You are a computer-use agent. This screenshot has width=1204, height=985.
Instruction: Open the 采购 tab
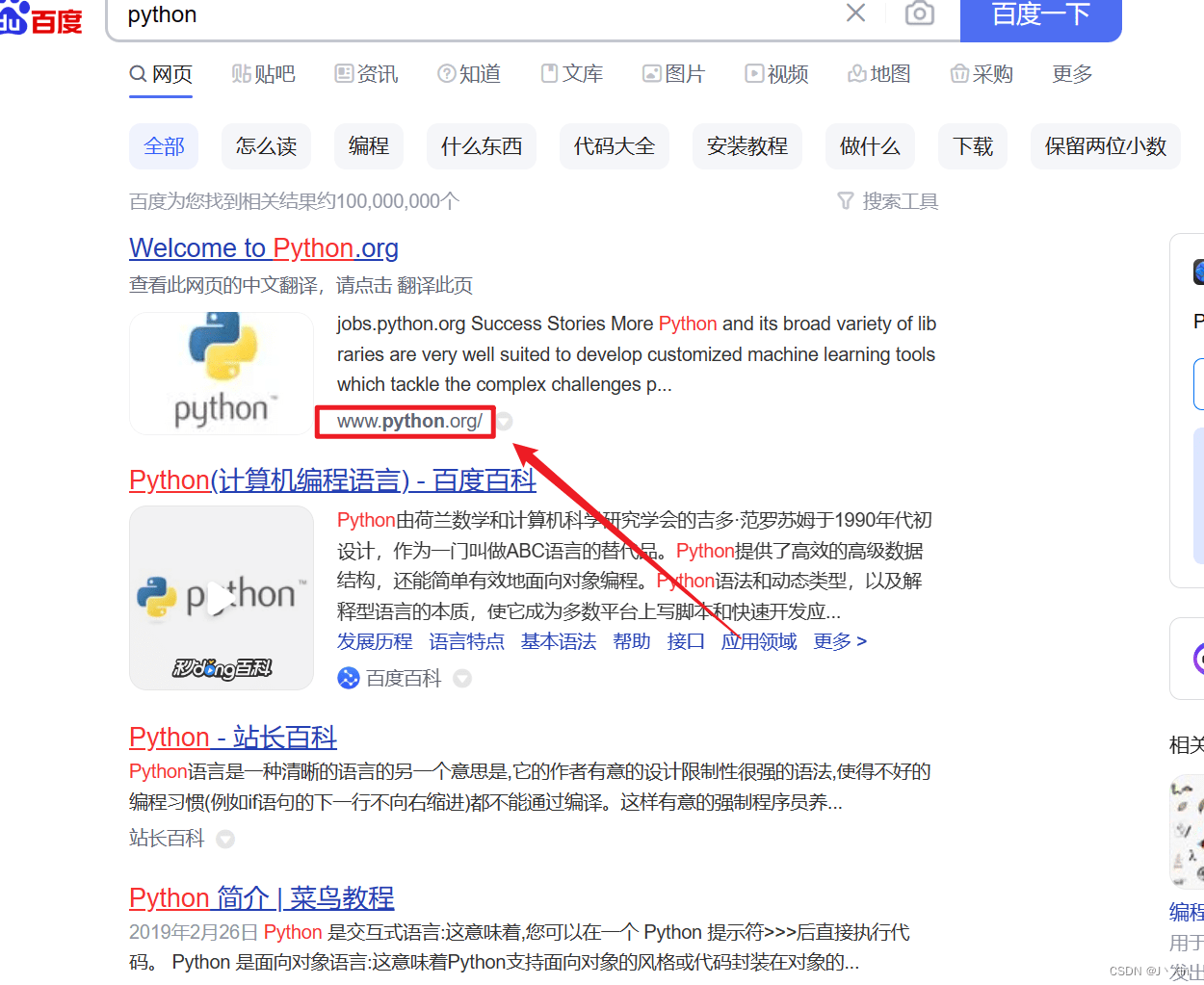pos(982,74)
